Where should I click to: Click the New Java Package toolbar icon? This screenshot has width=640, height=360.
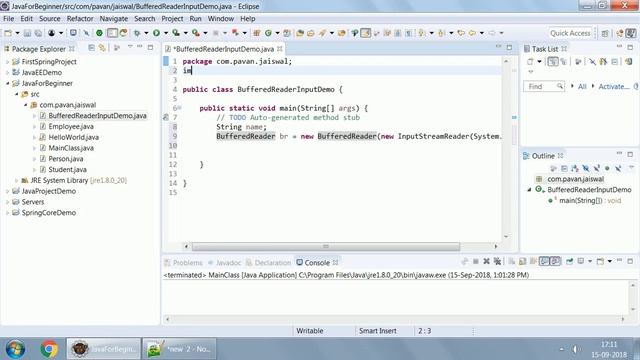[257, 33]
